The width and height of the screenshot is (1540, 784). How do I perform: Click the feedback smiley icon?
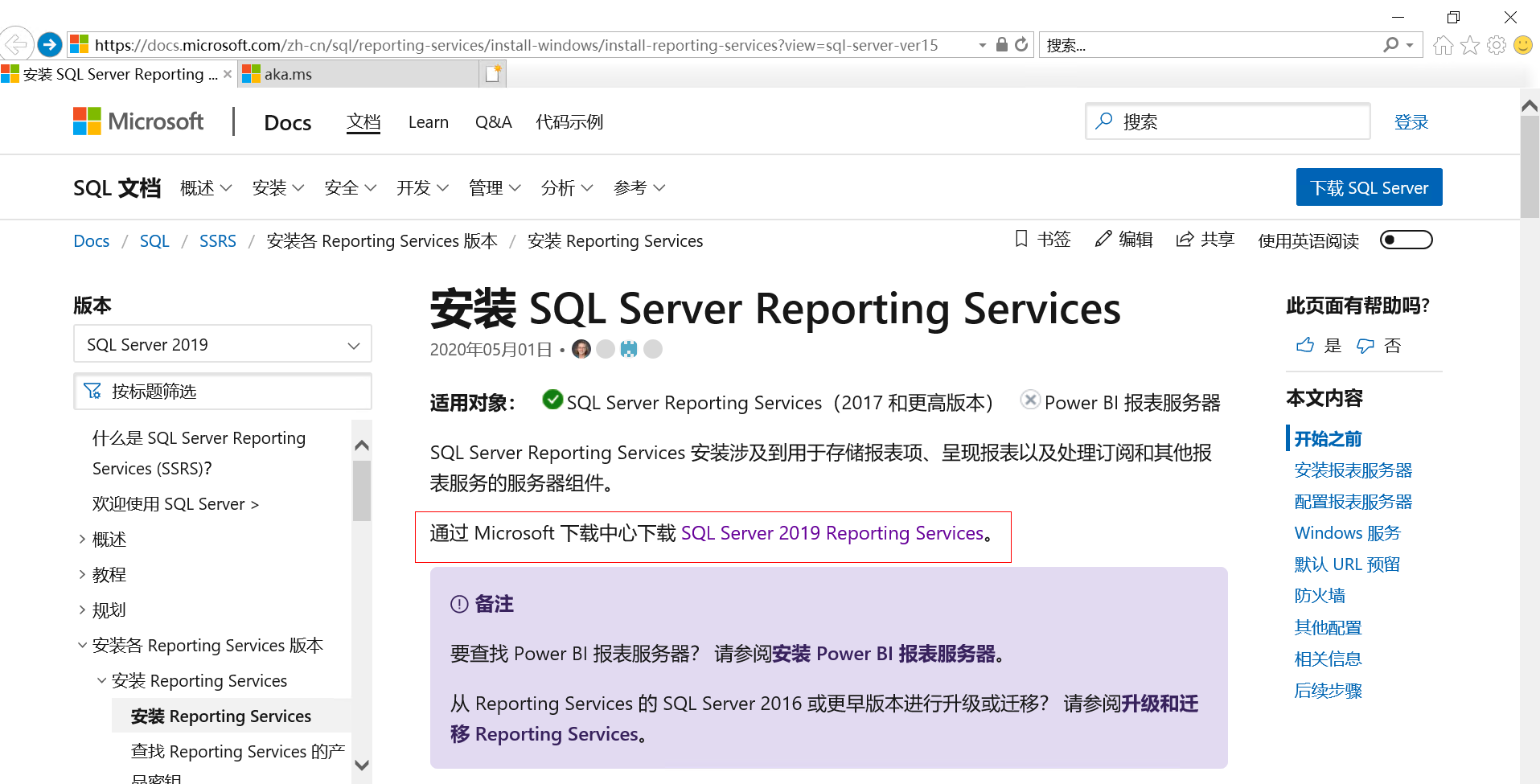coord(1523,45)
